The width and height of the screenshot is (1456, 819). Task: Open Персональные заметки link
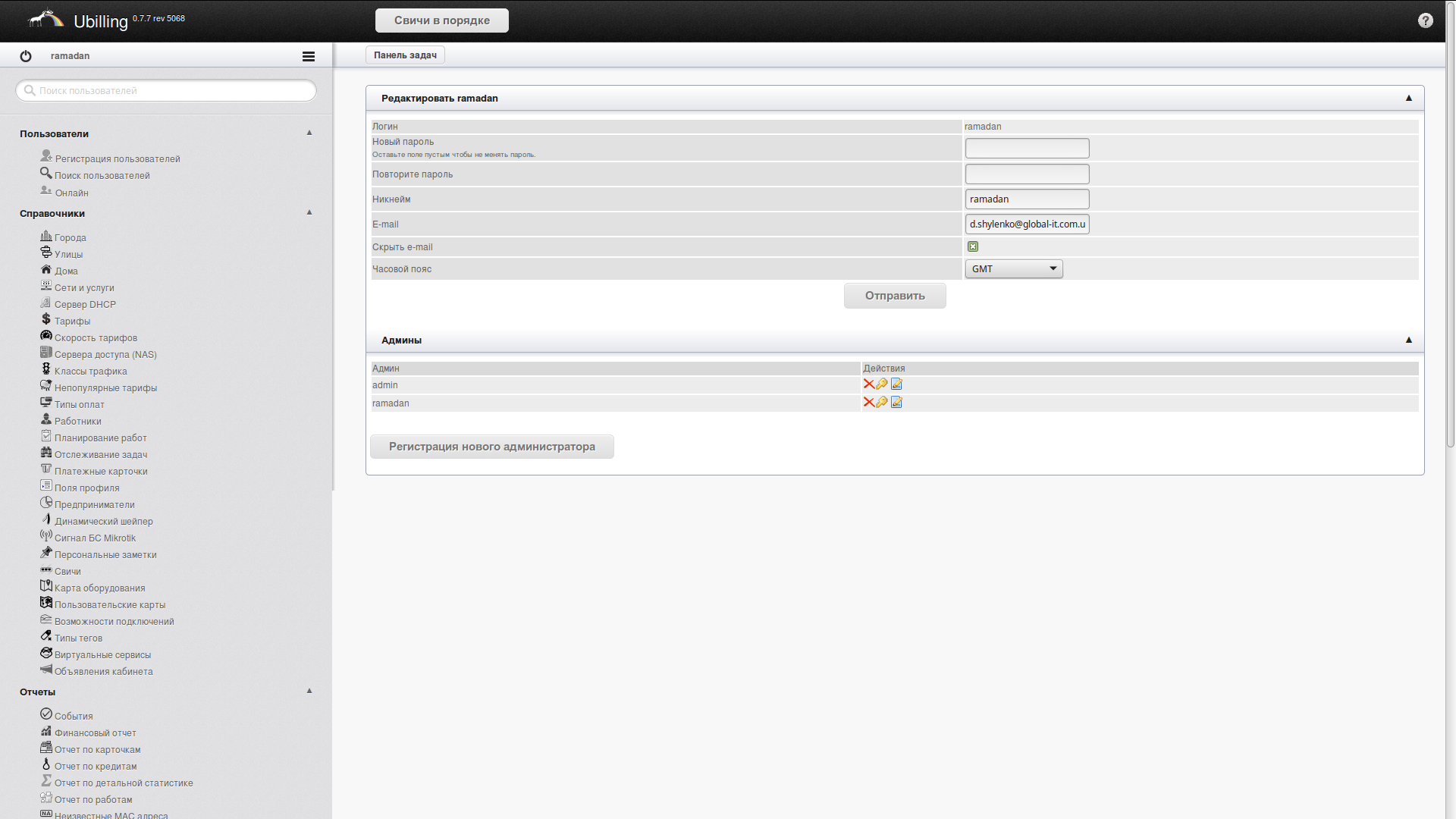(x=105, y=555)
